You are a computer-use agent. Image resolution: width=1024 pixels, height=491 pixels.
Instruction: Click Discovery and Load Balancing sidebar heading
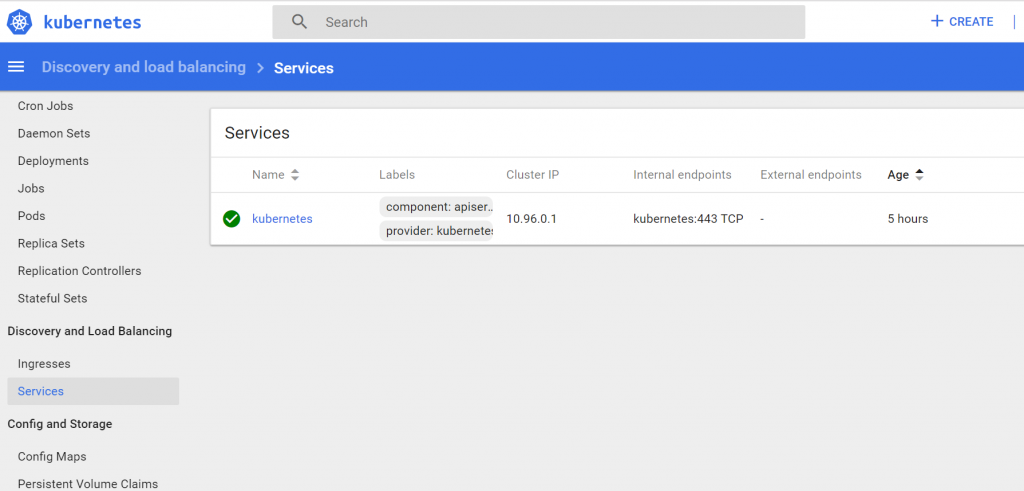tap(89, 331)
